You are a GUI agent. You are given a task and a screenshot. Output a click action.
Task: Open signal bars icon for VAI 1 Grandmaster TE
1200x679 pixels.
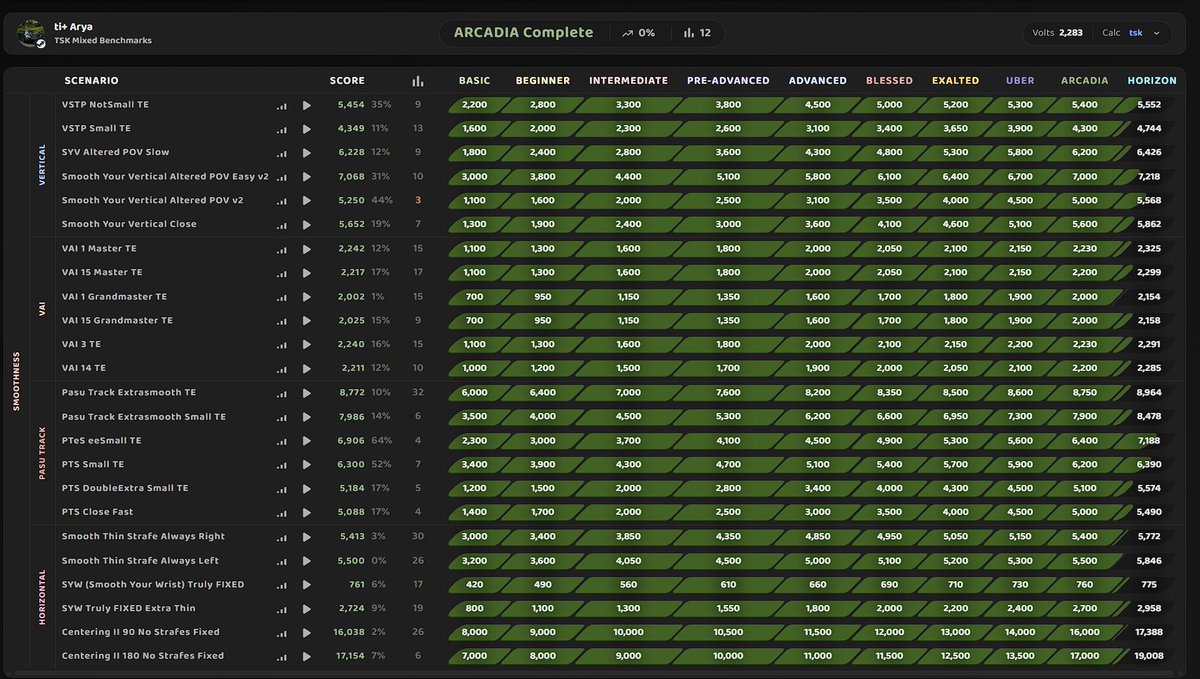[x=282, y=297]
